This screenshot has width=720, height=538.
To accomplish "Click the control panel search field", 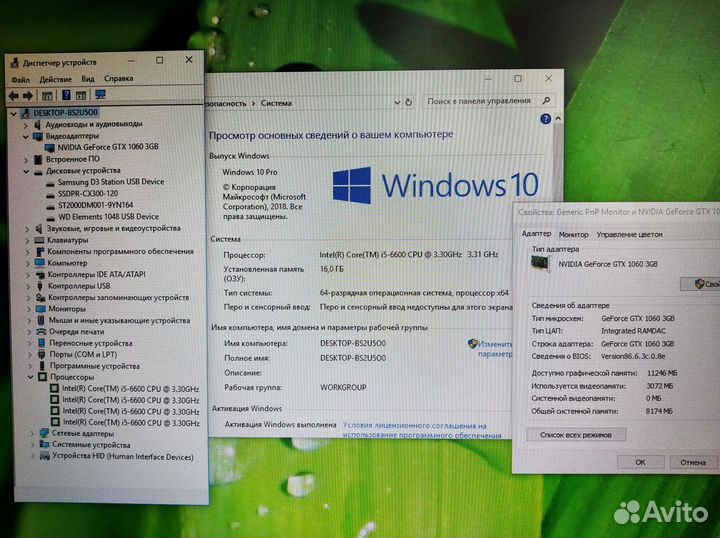I will point(478,101).
